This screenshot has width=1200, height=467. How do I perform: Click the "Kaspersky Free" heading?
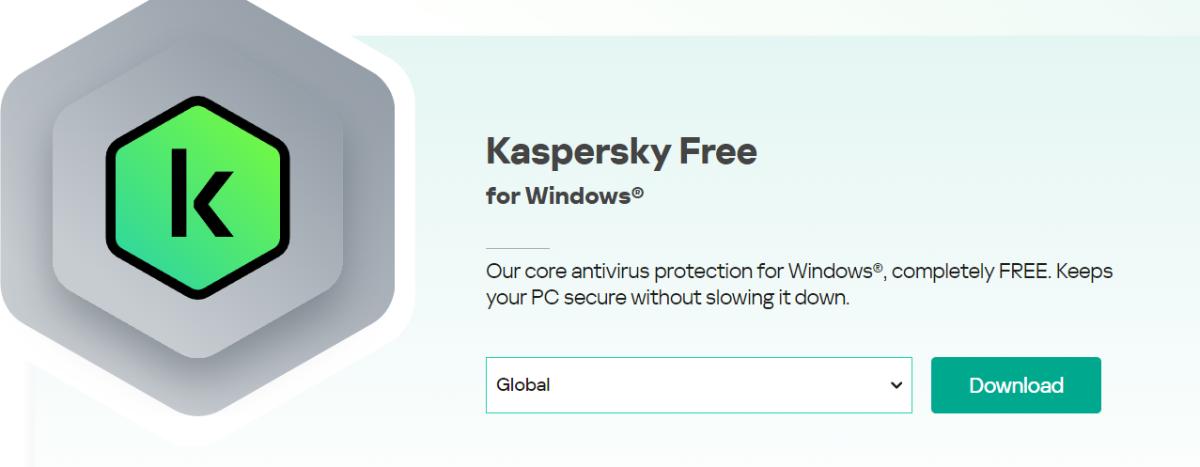pos(621,151)
